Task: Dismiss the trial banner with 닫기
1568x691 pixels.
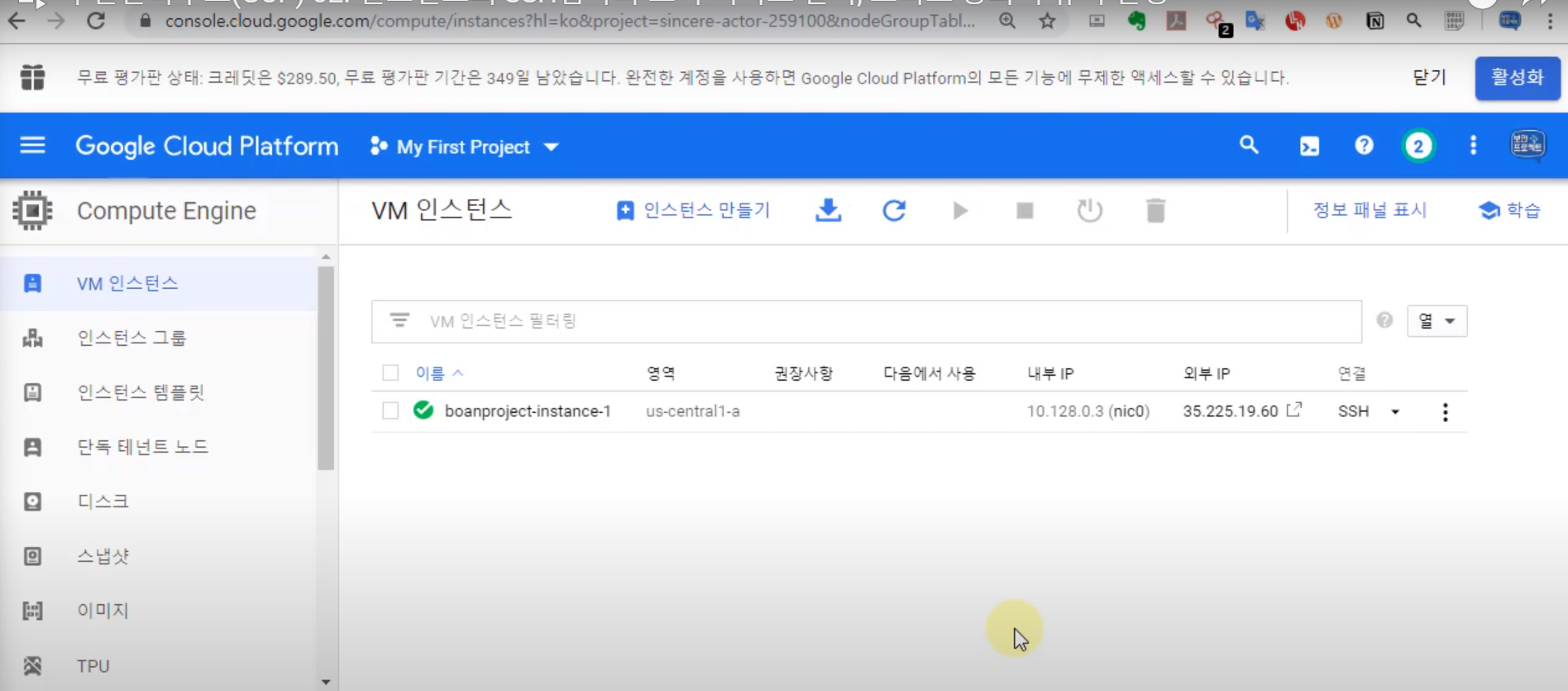Action: click(1429, 78)
